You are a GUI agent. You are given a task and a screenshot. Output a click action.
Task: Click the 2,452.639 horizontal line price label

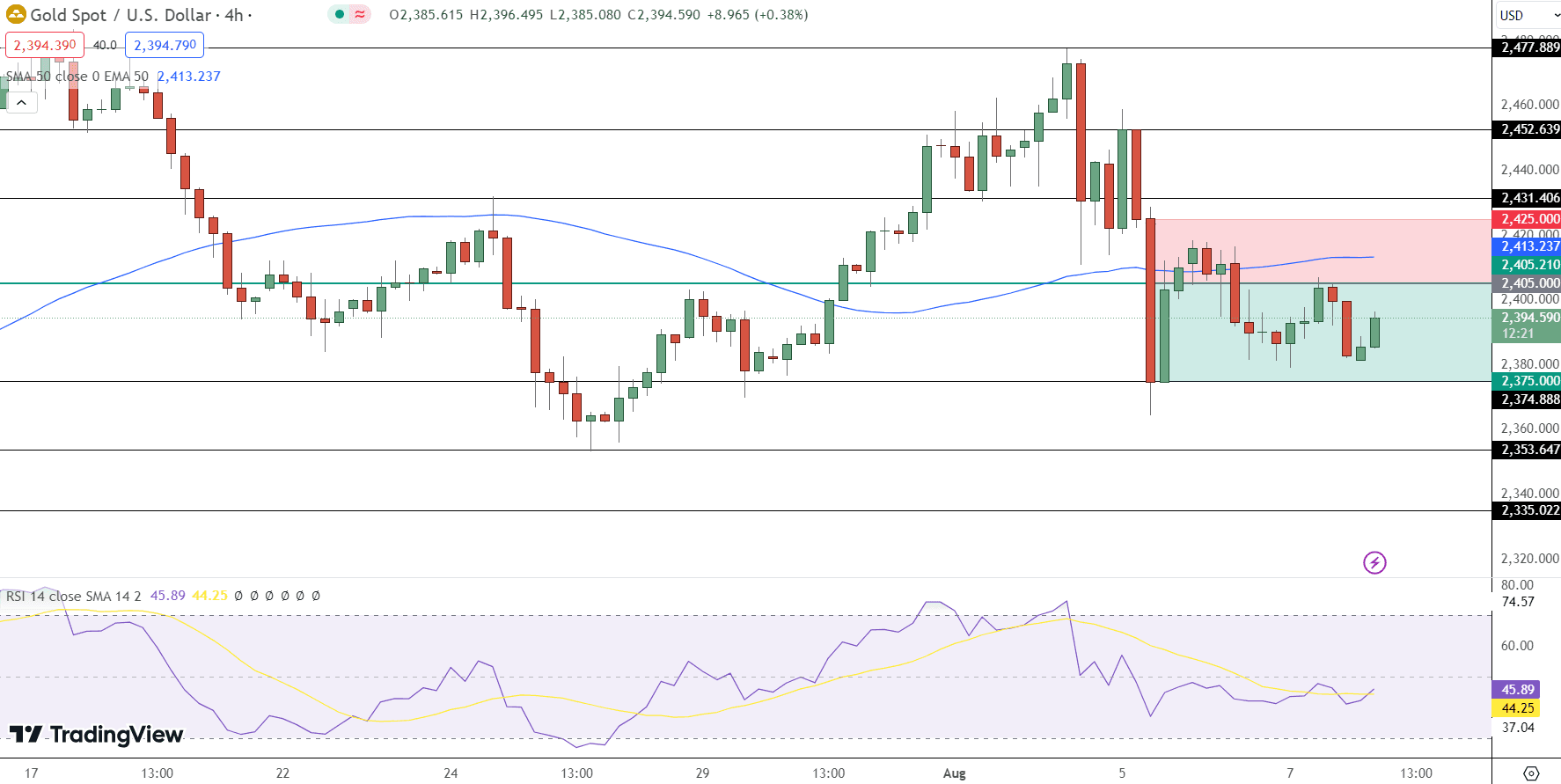coord(1527,129)
